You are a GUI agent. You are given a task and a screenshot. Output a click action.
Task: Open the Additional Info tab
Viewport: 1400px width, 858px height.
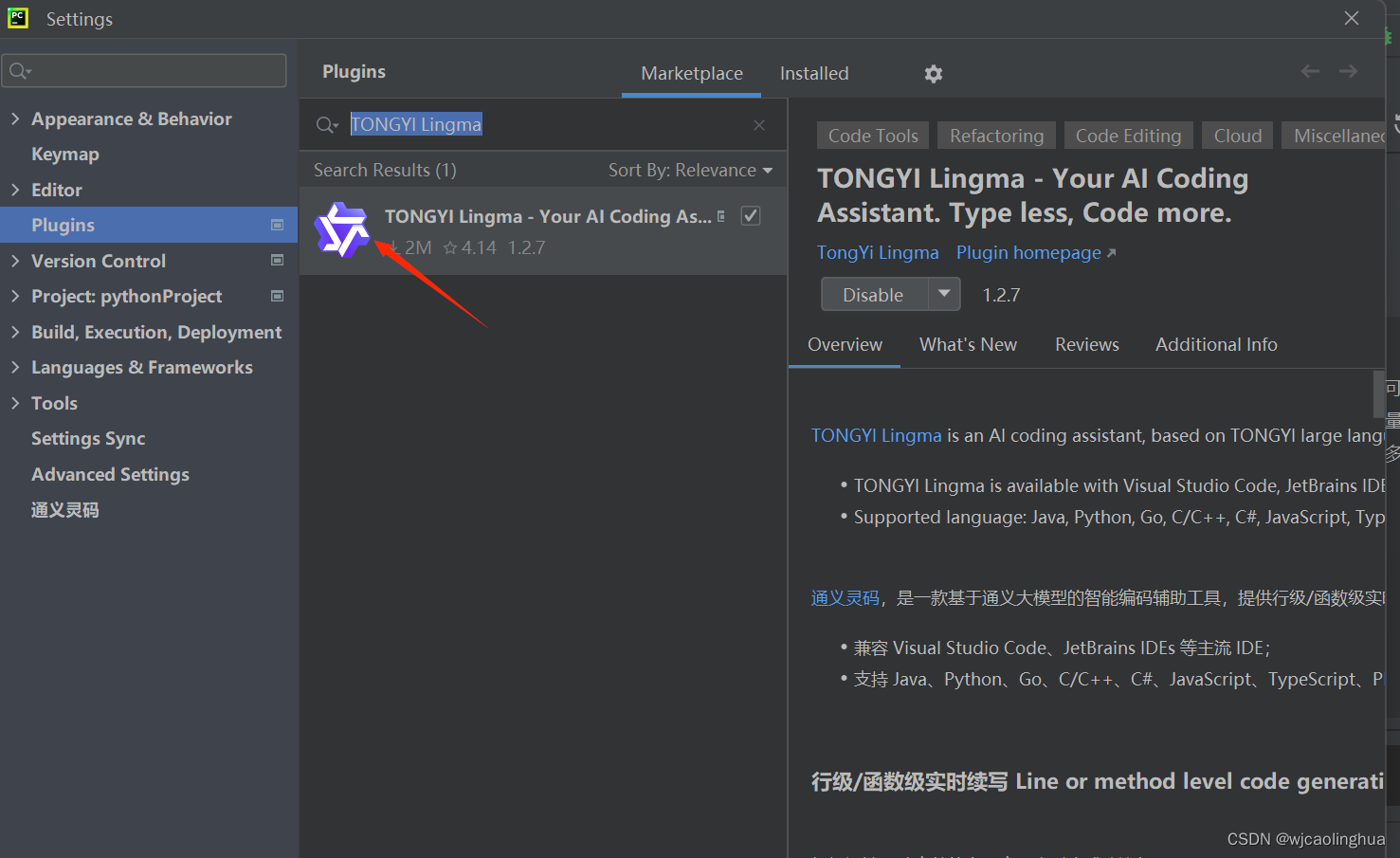tap(1216, 345)
